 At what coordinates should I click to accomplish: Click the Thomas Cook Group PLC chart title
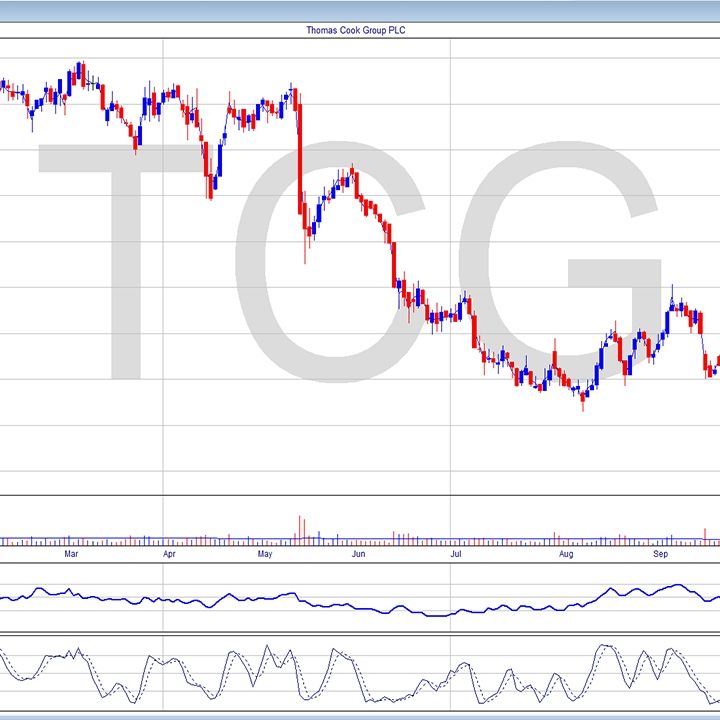(x=356, y=30)
